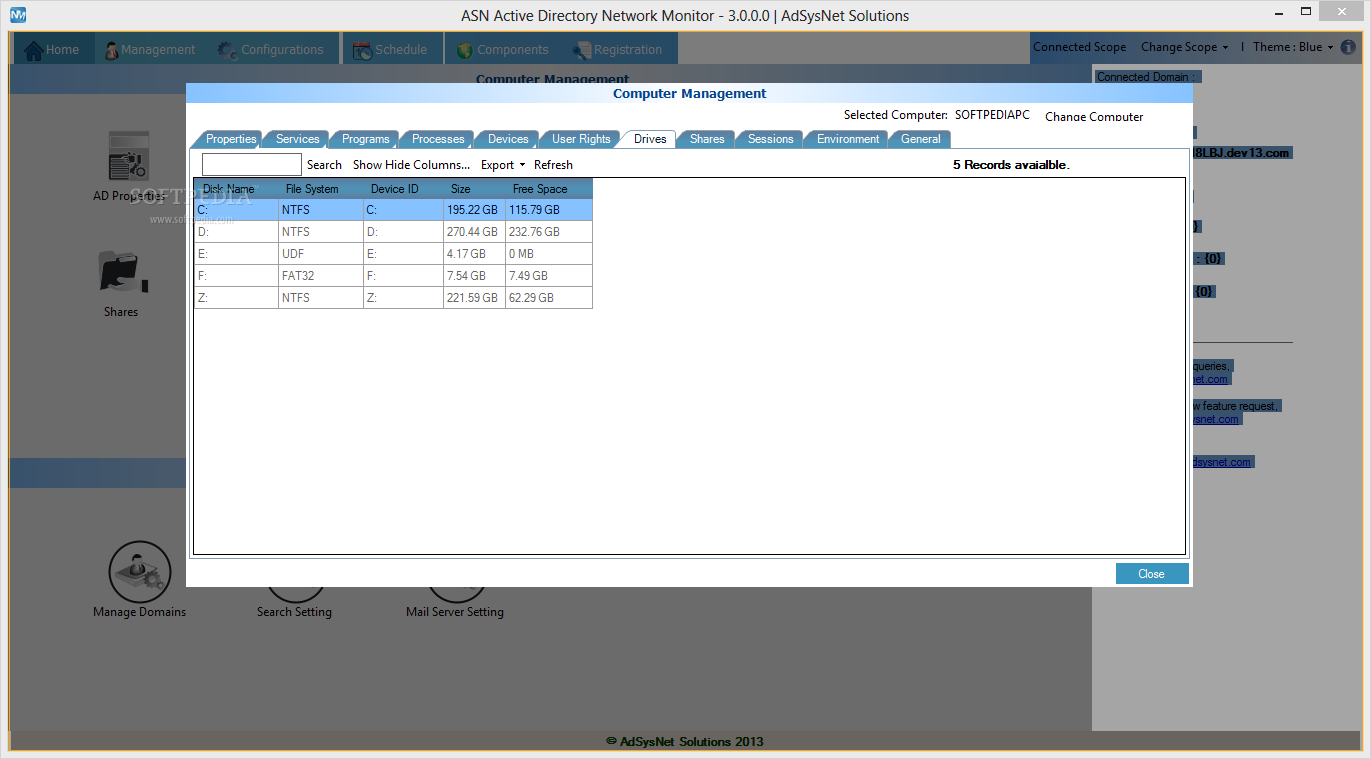
Task: Switch to the Properties tab
Action: pyautogui.click(x=231, y=139)
